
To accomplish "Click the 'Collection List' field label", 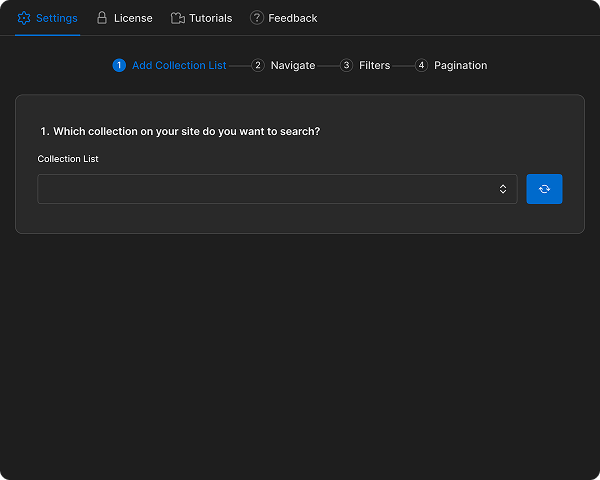I will (x=68, y=159).
